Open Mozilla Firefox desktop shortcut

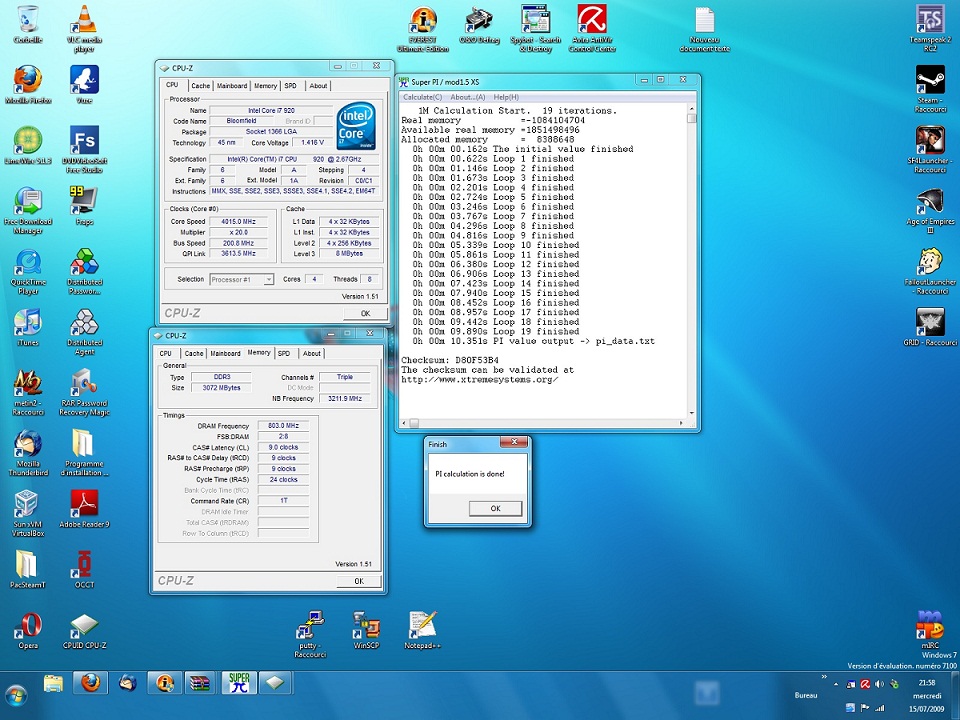tap(28, 84)
